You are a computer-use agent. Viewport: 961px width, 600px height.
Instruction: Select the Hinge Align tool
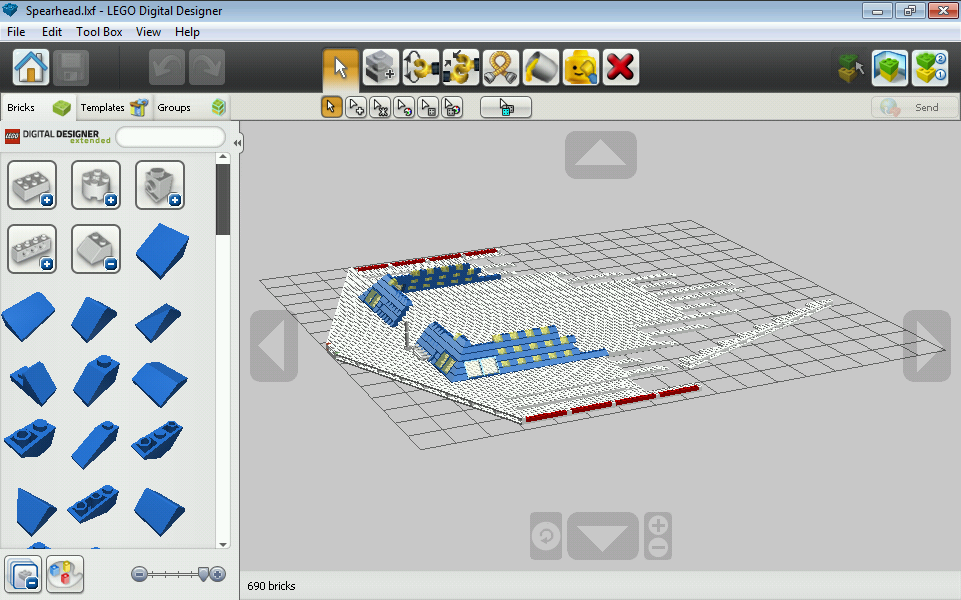(461, 67)
